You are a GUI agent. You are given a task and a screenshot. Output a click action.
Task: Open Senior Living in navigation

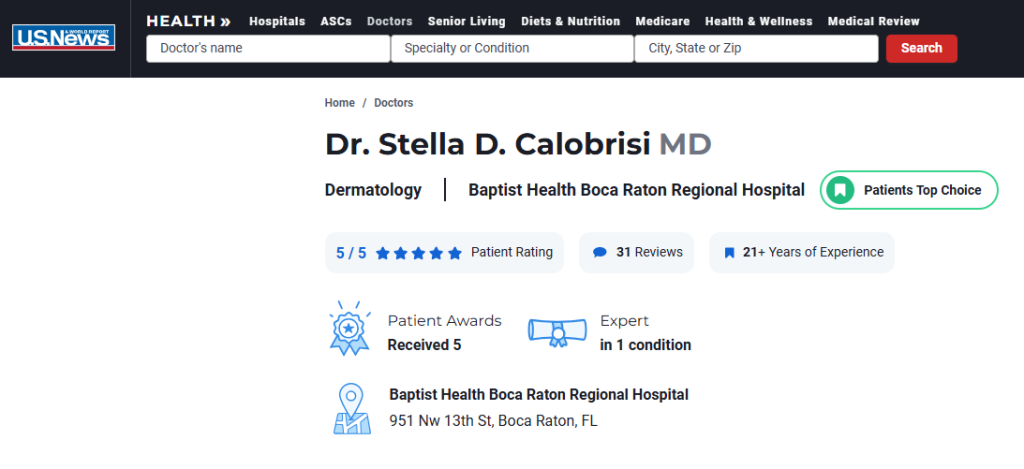[x=466, y=21]
